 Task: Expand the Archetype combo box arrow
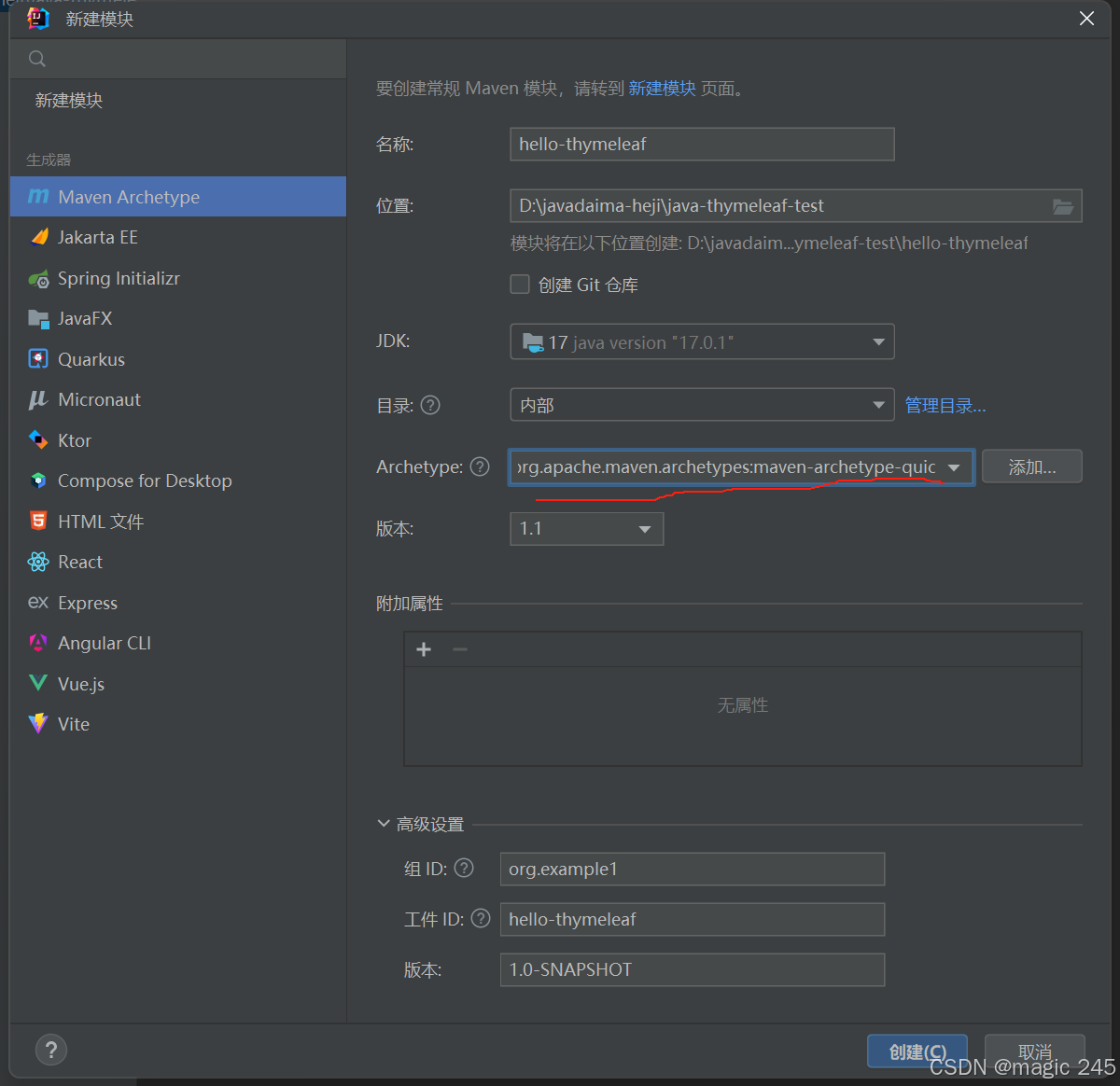[954, 467]
